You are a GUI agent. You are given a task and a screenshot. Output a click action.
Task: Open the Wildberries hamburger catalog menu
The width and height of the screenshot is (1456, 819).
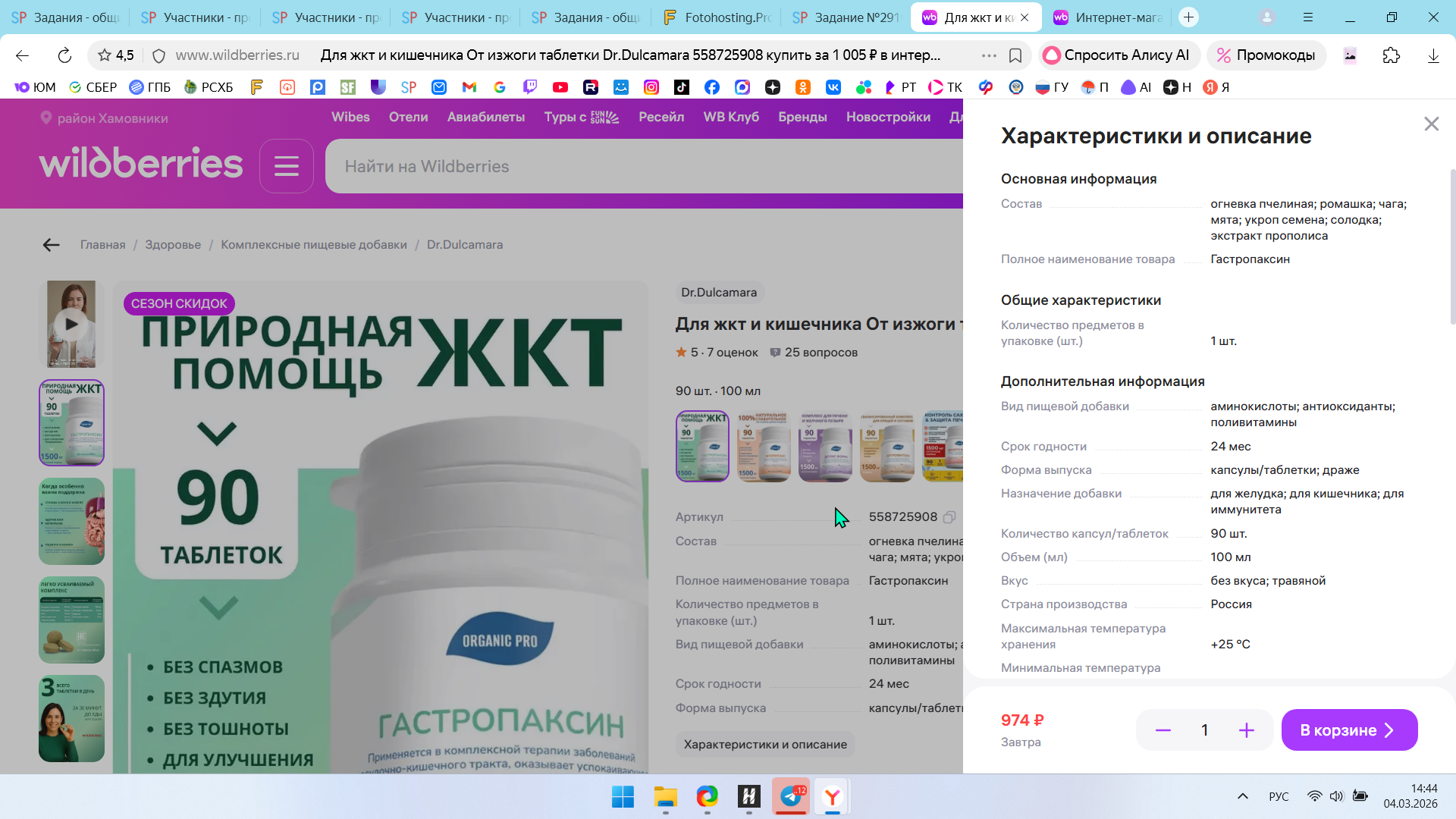click(x=286, y=166)
